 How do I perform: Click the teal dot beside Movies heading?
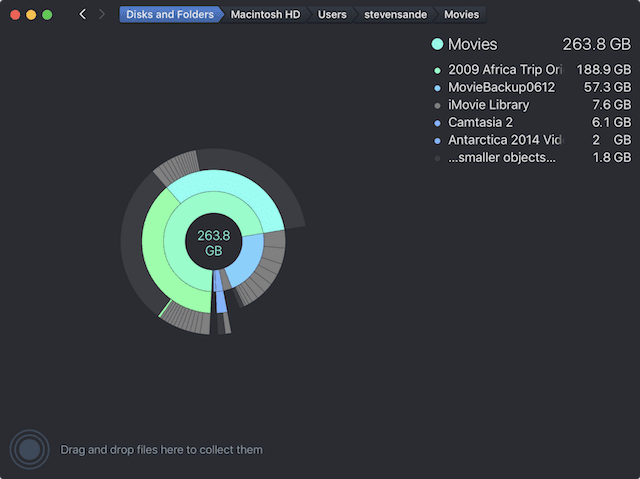(437, 44)
